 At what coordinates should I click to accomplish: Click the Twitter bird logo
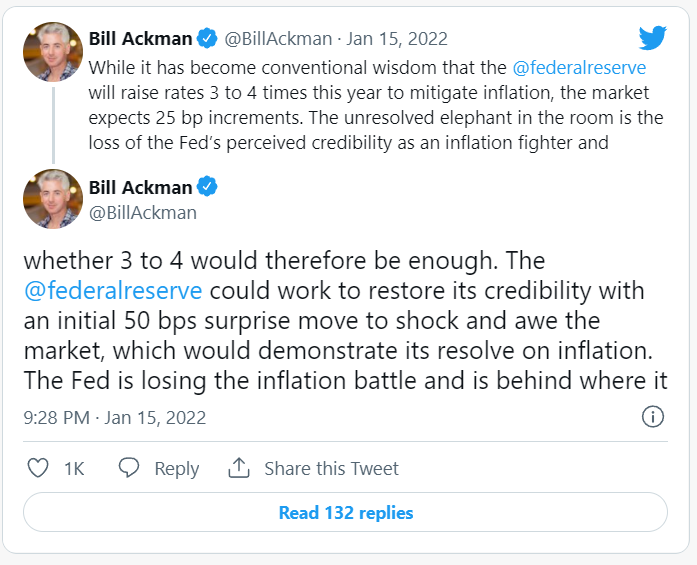point(652,38)
